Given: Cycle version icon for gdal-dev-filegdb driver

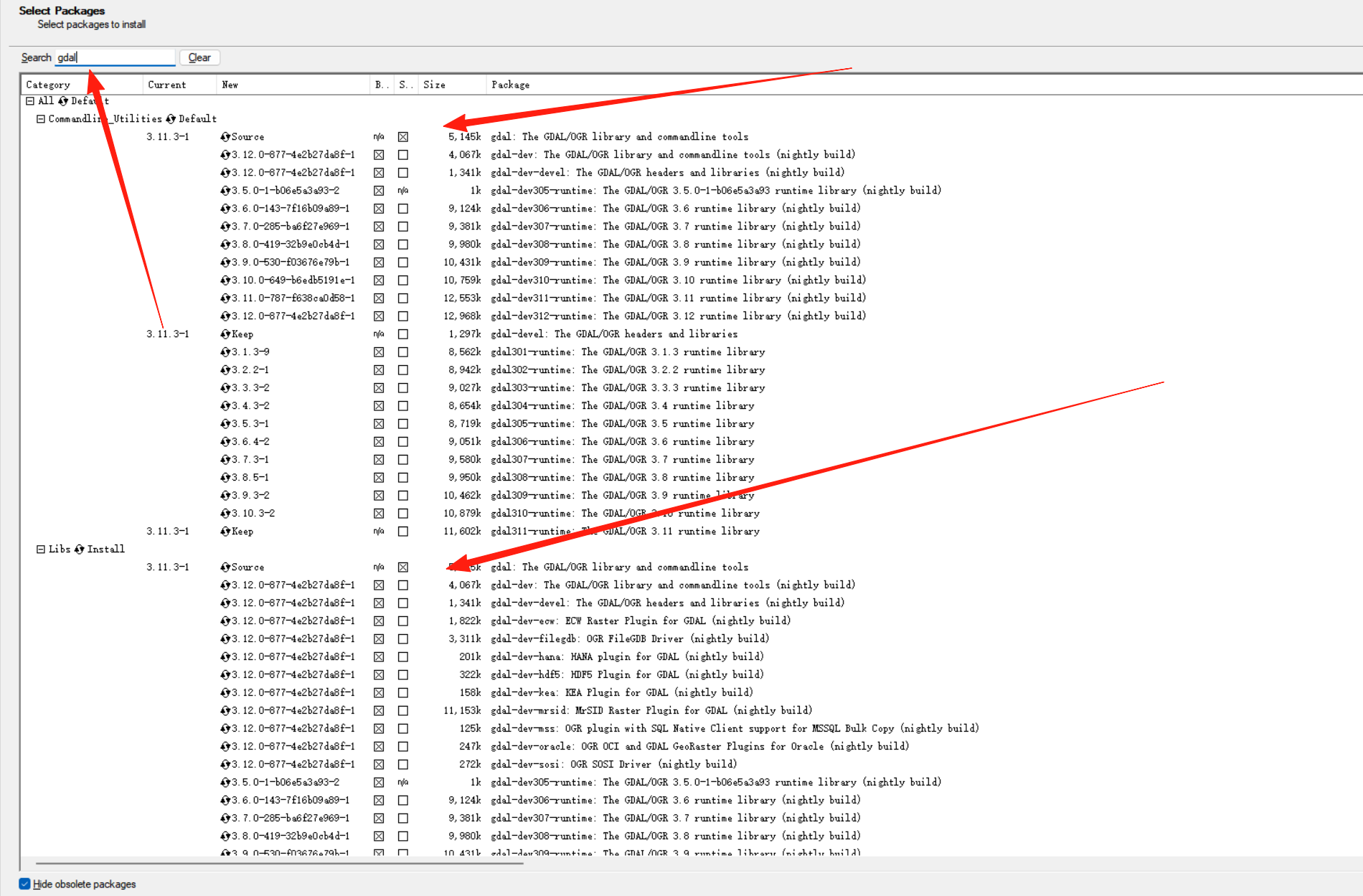Looking at the screenshot, I should coord(225,639).
